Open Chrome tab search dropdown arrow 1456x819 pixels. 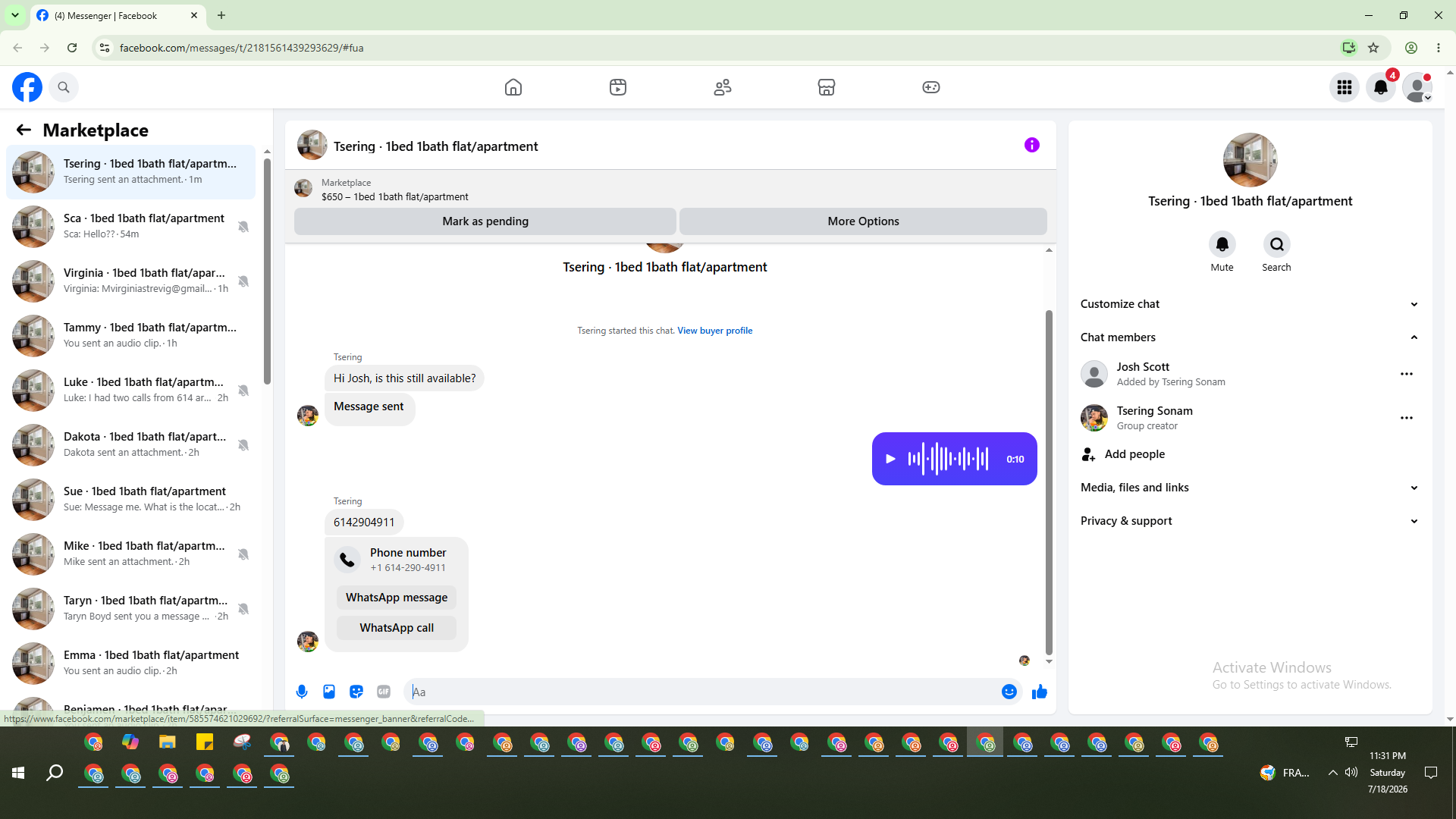tap(15, 15)
